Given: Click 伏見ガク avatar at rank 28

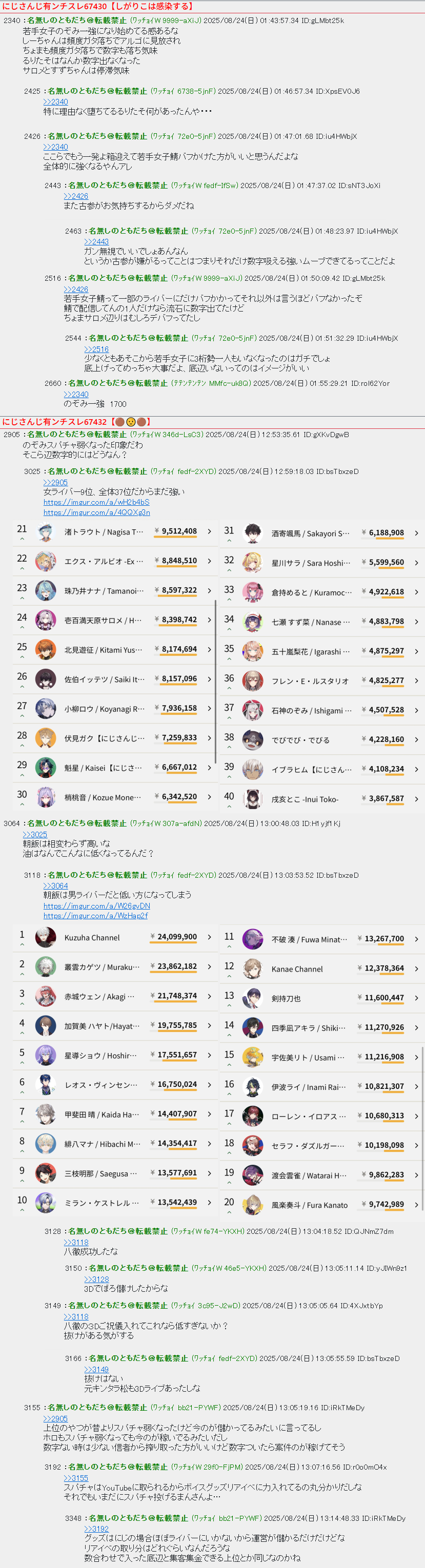Looking at the screenshot, I should coord(46,738).
